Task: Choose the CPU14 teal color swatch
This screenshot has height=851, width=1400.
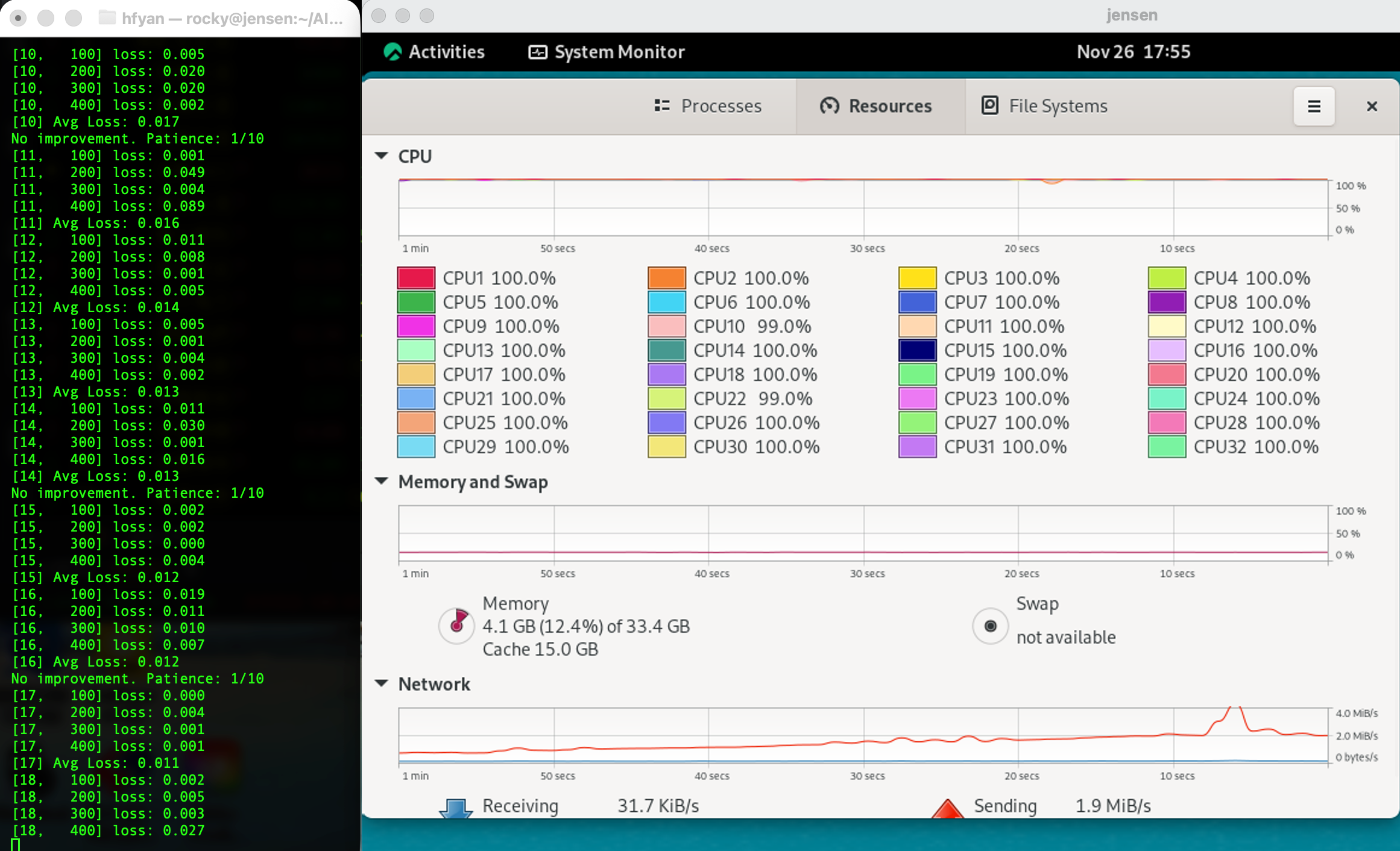Action: [x=667, y=350]
